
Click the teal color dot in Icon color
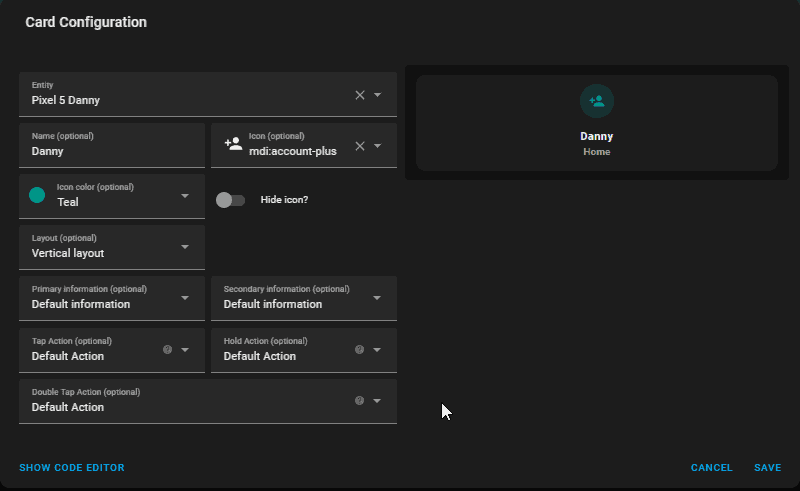pyautogui.click(x=37, y=195)
